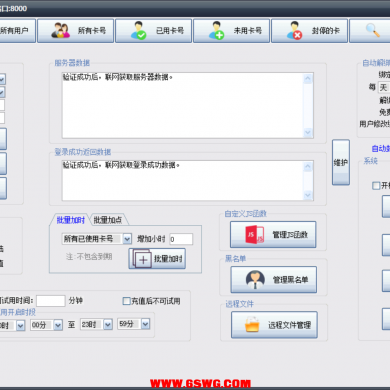The width and height of the screenshot is (390, 390).
Task: Click scroll up arrow of 服务器数据 box
Action: tap(308, 79)
